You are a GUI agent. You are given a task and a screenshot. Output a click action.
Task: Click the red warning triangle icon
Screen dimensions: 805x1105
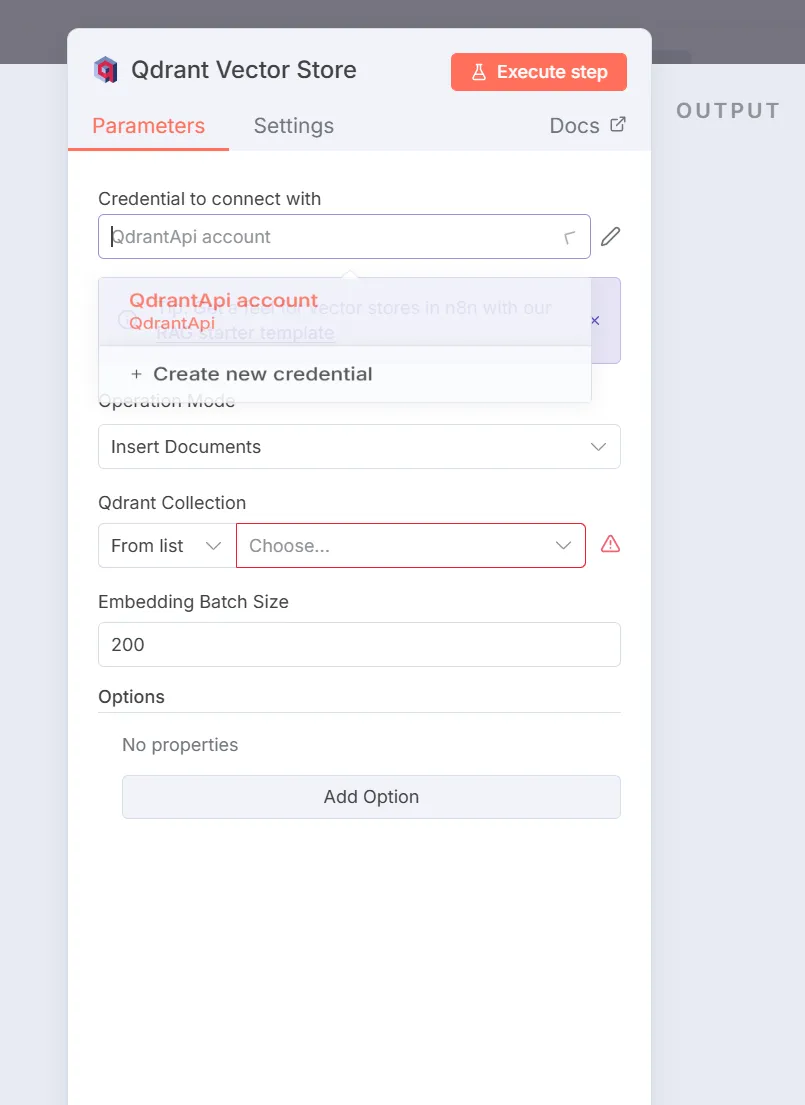point(610,544)
